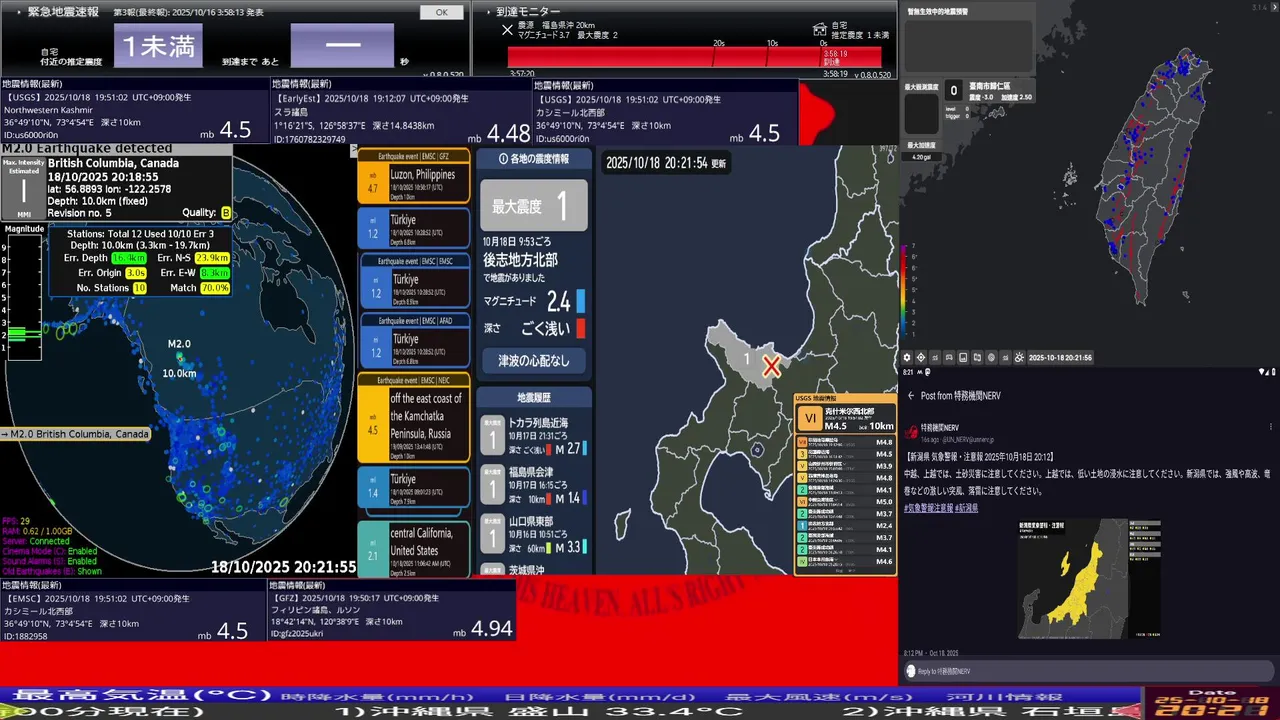The height and width of the screenshot is (720, 1280).
Task: Click the X icon beside 震源 in 到達モニター
Action: 507,30
